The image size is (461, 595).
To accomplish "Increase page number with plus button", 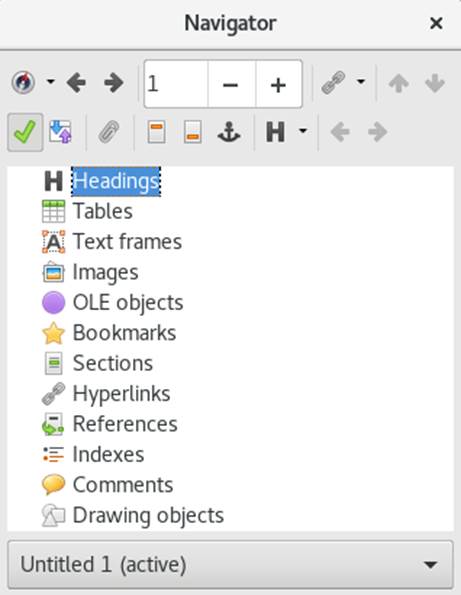I will 279,84.
